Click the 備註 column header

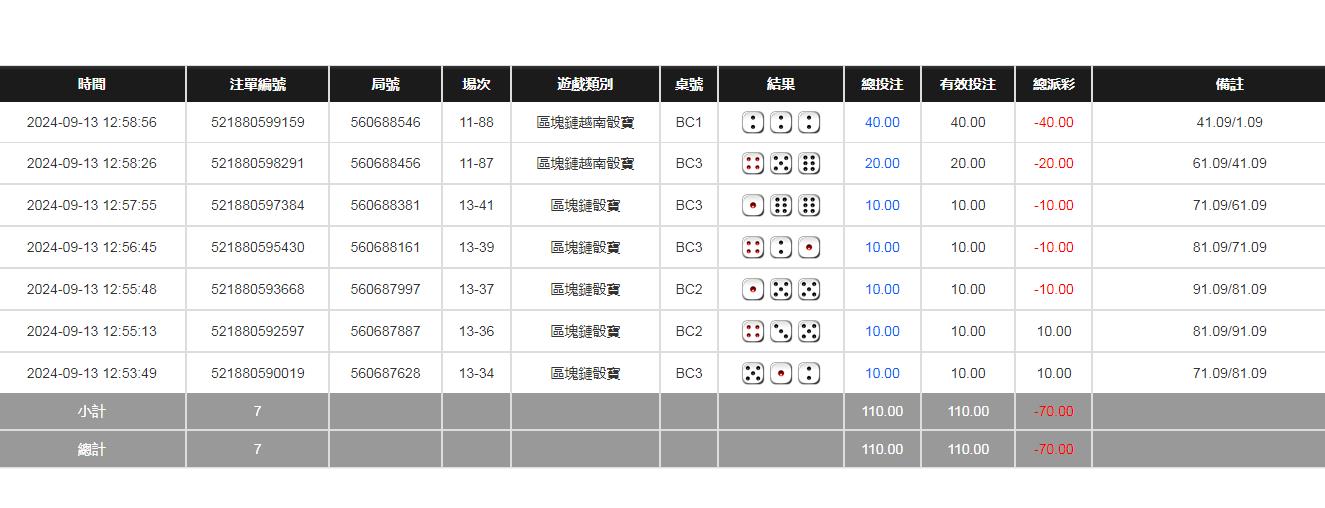(1229, 84)
